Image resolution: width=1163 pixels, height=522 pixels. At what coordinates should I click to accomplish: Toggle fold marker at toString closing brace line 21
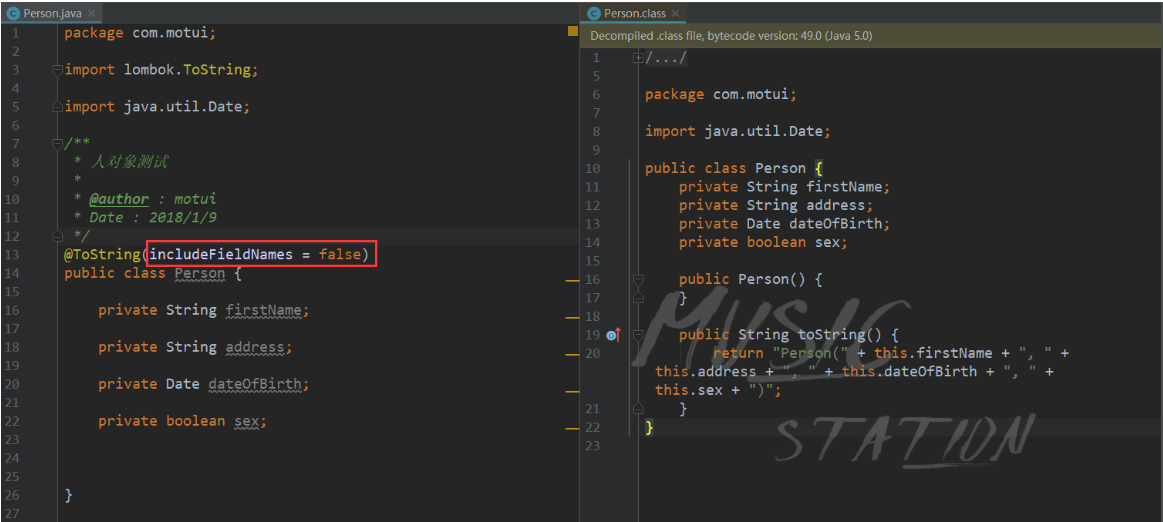pos(638,409)
